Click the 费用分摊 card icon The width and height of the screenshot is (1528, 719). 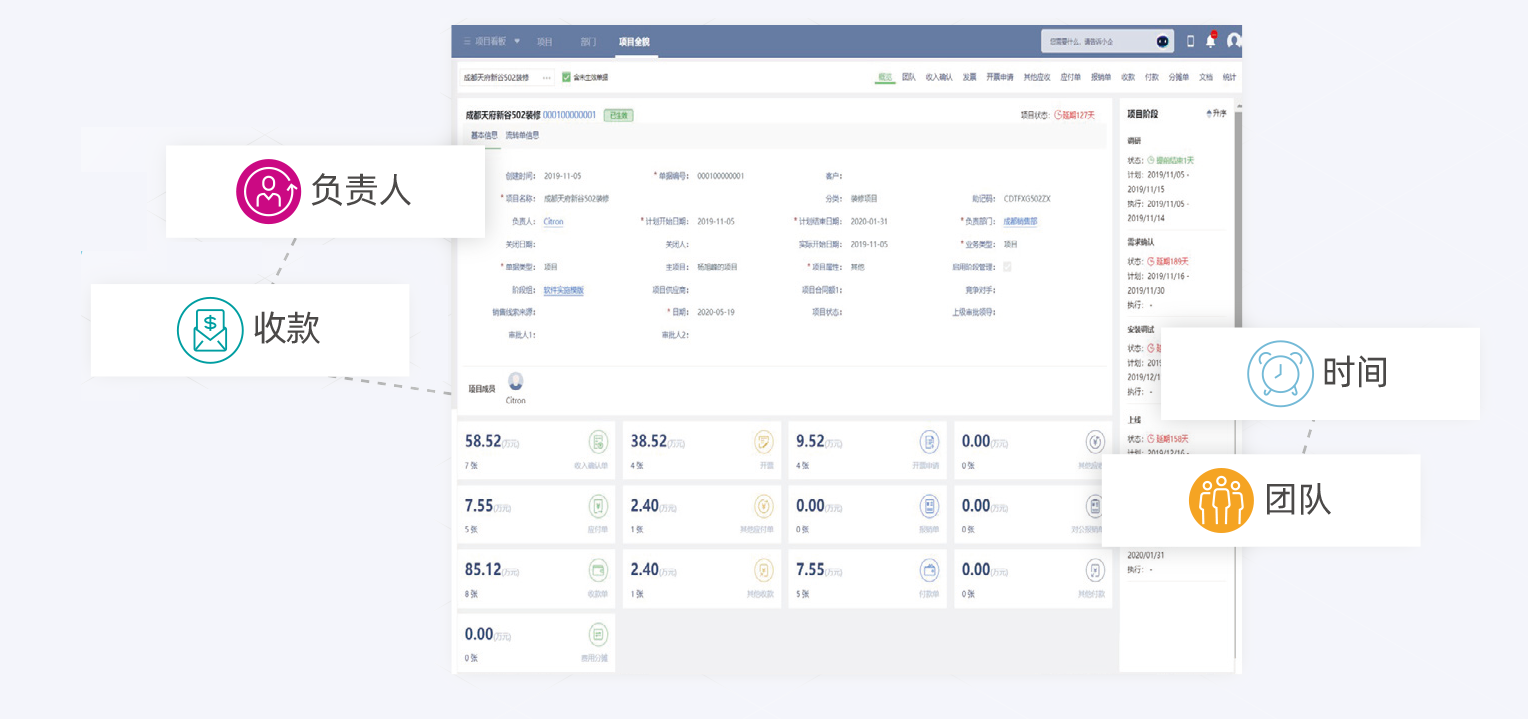(598, 634)
